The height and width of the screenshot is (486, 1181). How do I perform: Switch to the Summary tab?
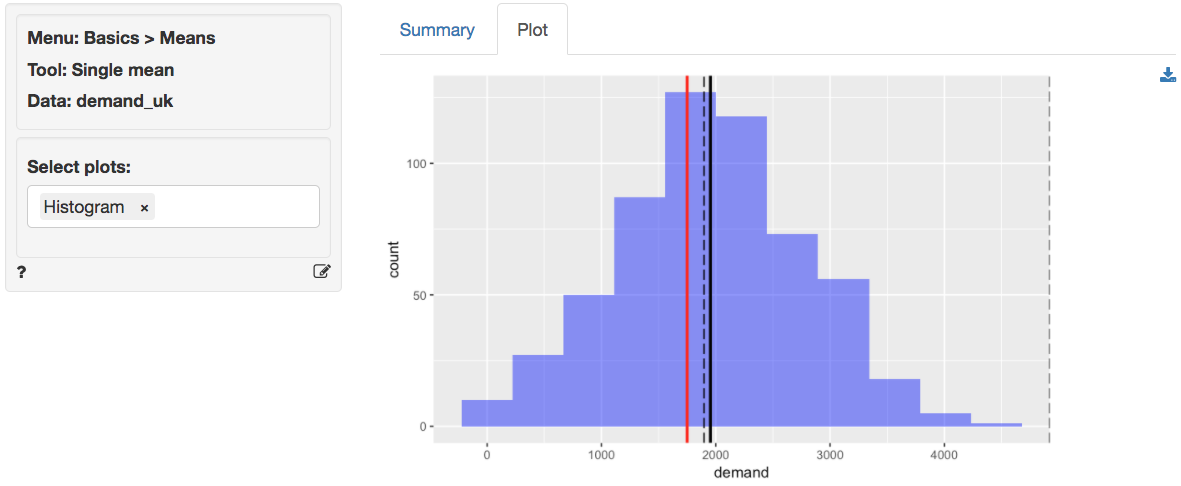[437, 30]
